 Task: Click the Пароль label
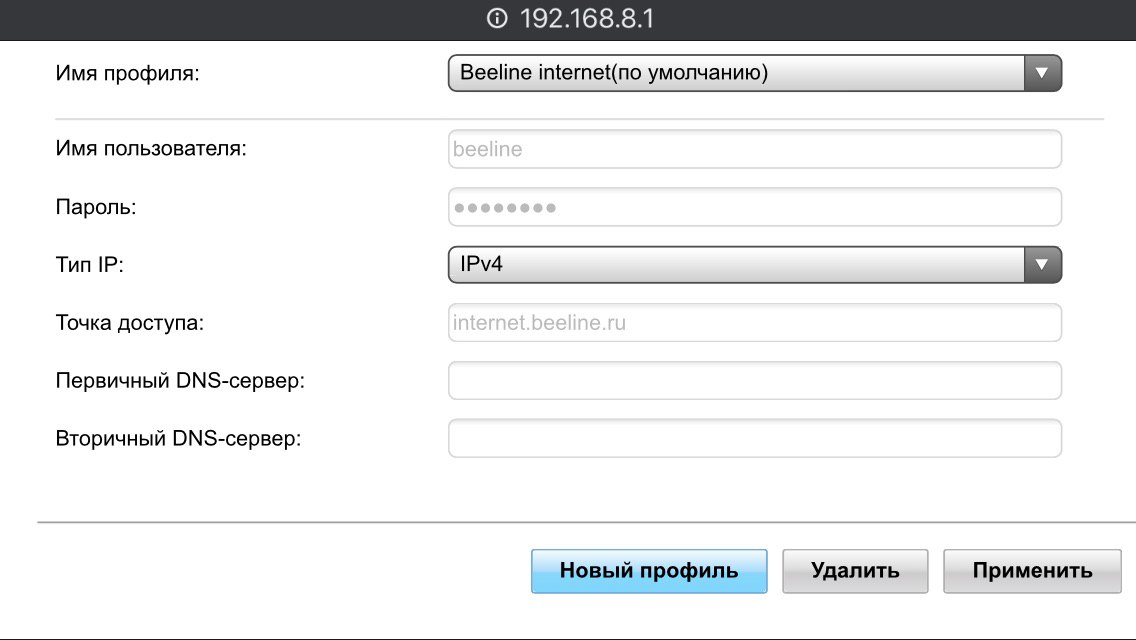click(x=96, y=207)
